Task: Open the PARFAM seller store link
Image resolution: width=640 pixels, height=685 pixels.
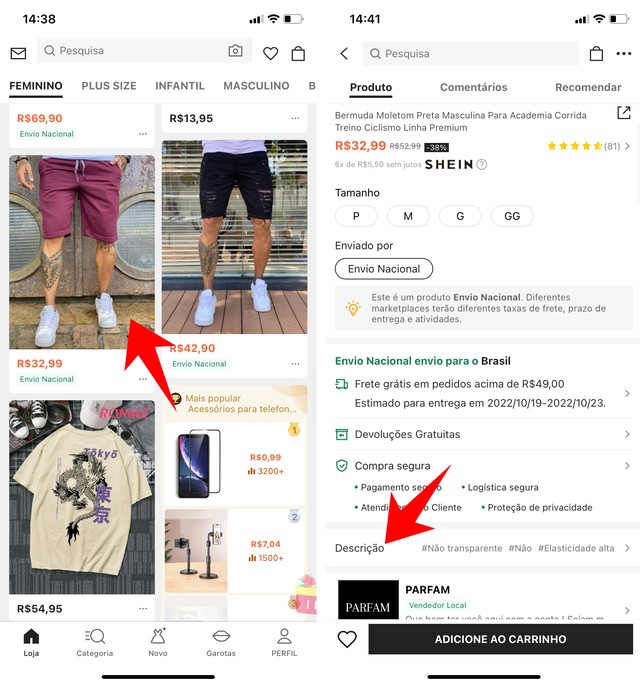Action: coord(483,599)
